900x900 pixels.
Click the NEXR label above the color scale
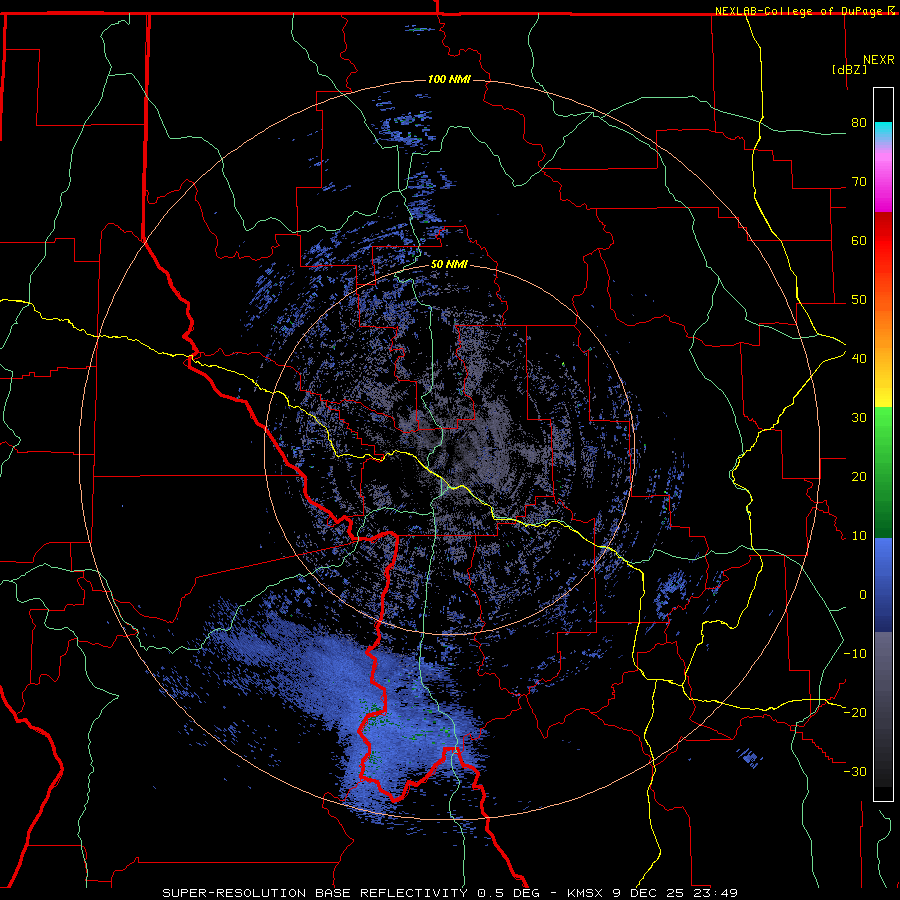(x=878, y=60)
